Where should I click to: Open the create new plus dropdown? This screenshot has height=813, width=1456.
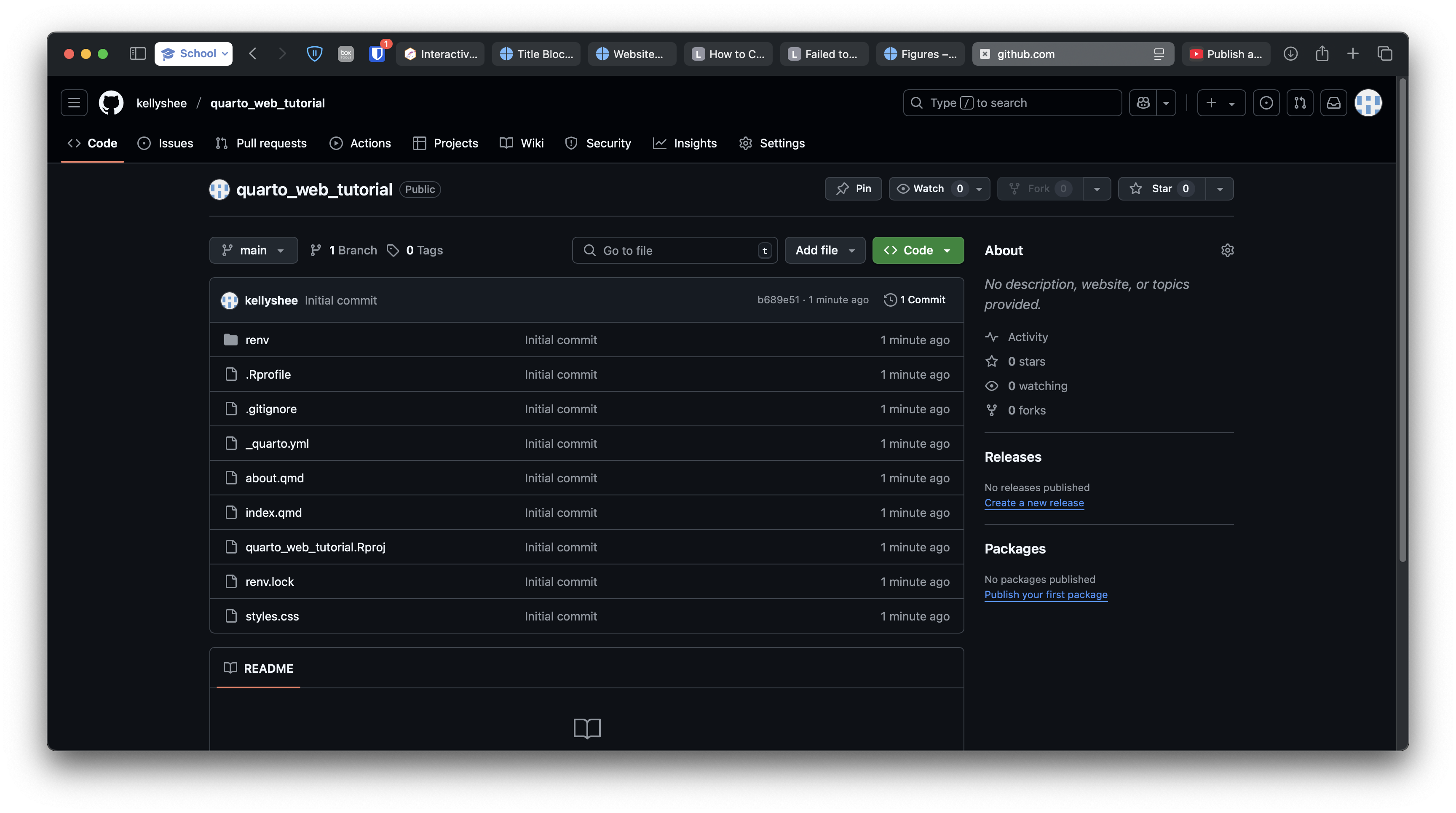point(1221,103)
